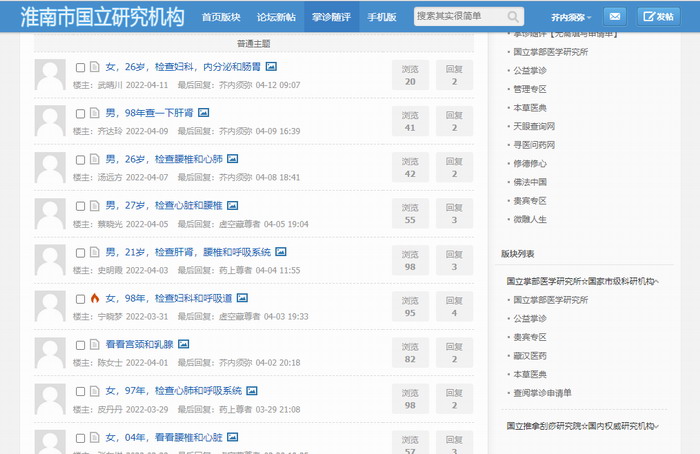Open sidebar link 佛法中国
The height and width of the screenshot is (454, 700).
click(530, 182)
